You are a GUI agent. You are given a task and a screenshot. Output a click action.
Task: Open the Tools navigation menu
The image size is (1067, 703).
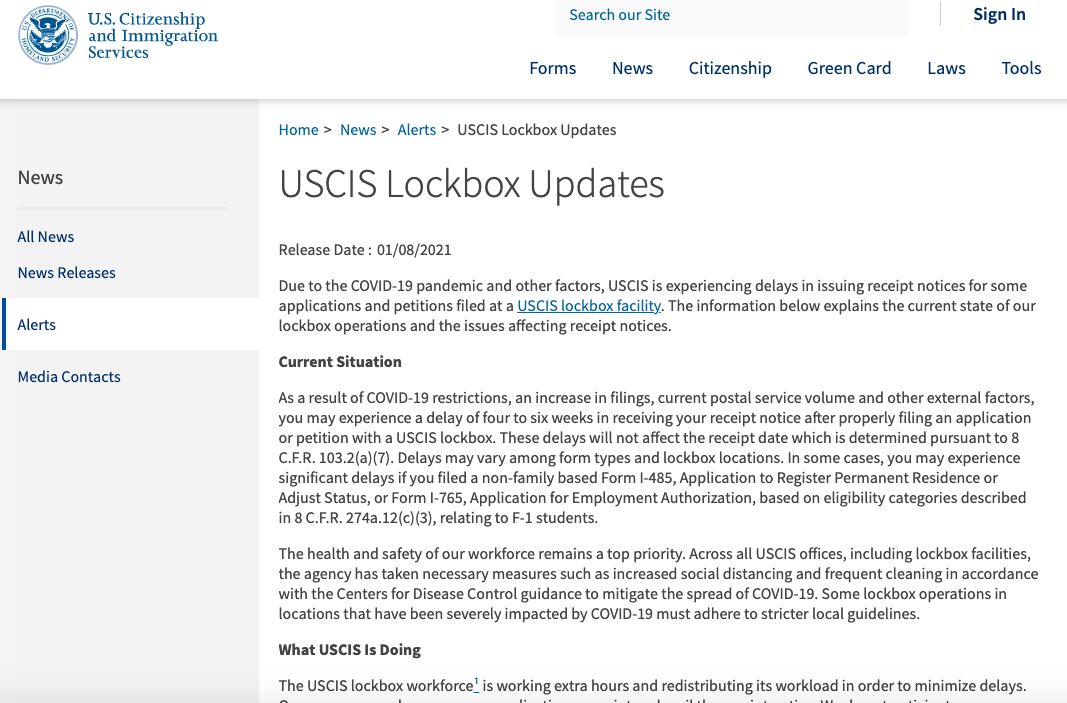click(x=1021, y=68)
